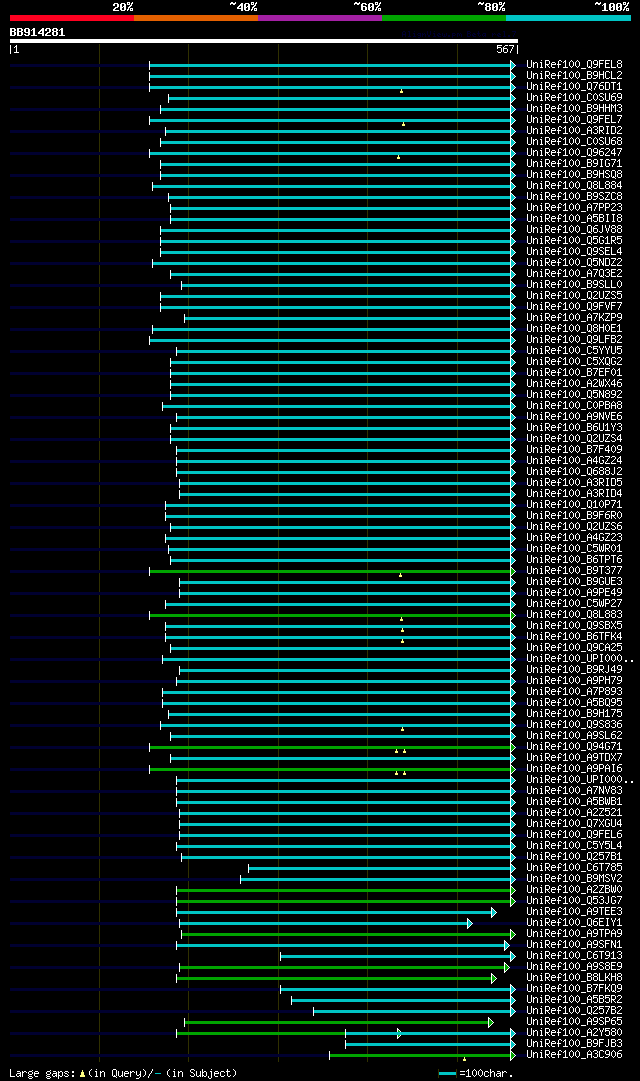Select hit label UniRef100_Q5N892

[574, 395]
